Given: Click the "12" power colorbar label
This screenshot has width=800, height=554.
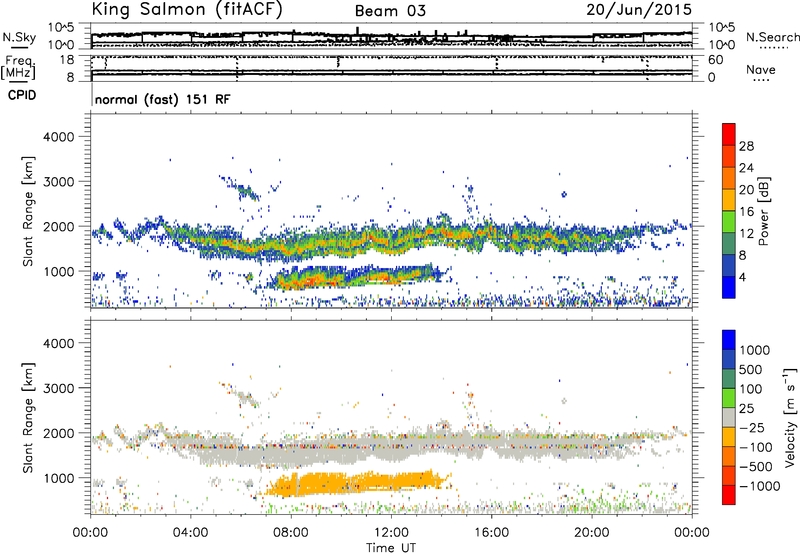Looking at the screenshot, I should pyautogui.click(x=746, y=234).
